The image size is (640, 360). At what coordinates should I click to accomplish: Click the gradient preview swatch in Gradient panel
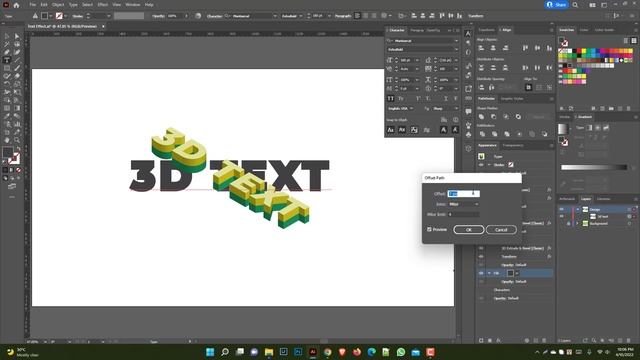click(x=562, y=129)
